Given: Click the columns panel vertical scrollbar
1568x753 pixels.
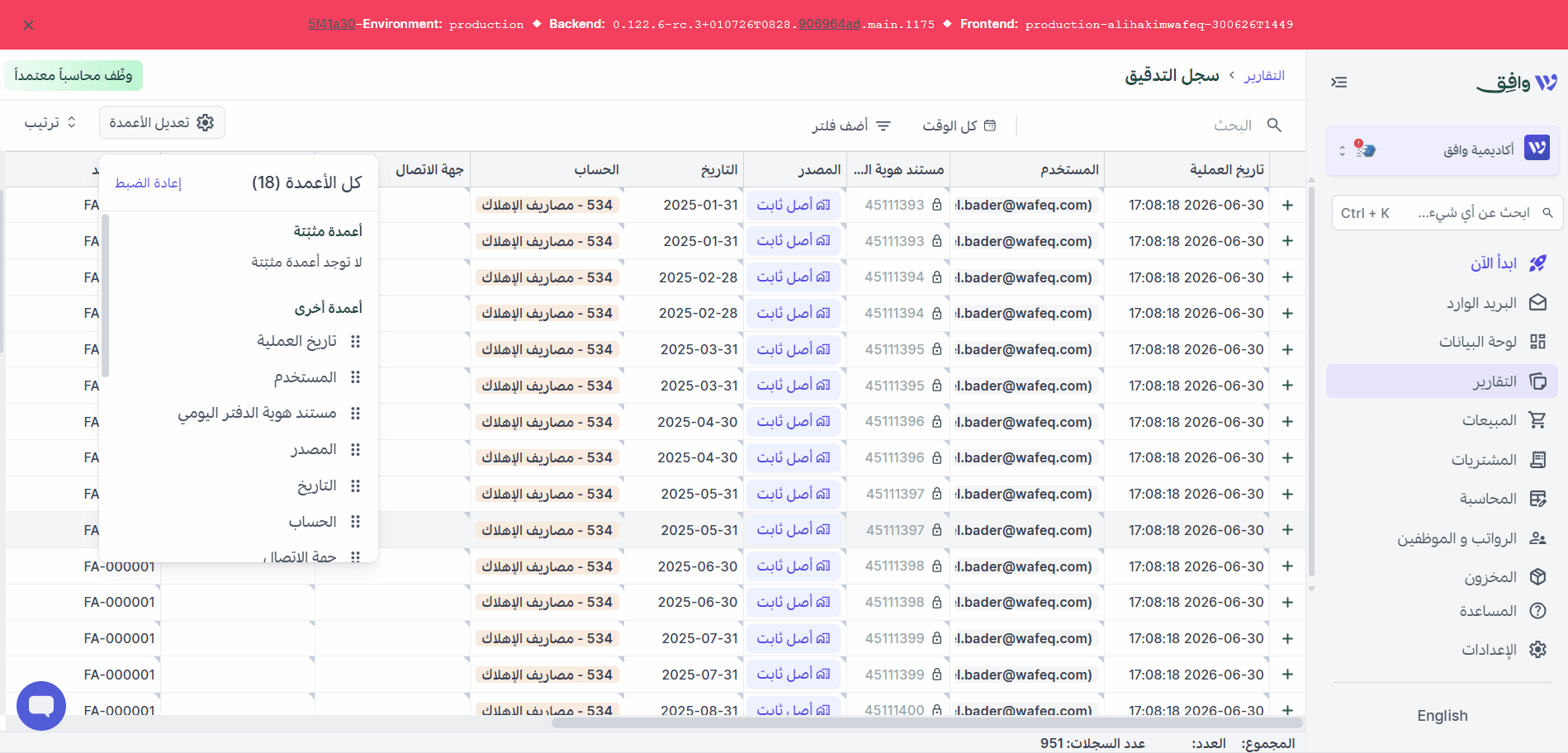Looking at the screenshot, I should (106, 296).
